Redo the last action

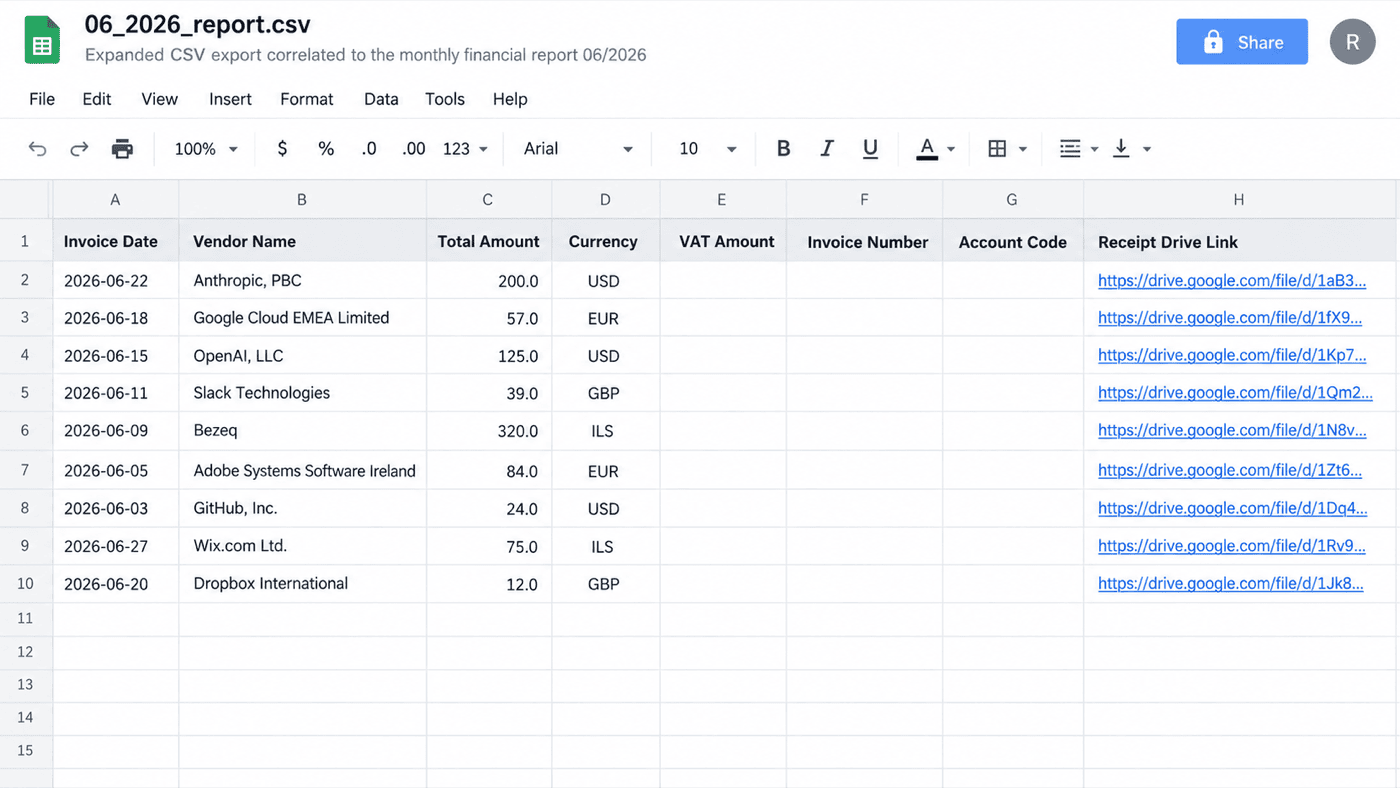click(x=79, y=149)
